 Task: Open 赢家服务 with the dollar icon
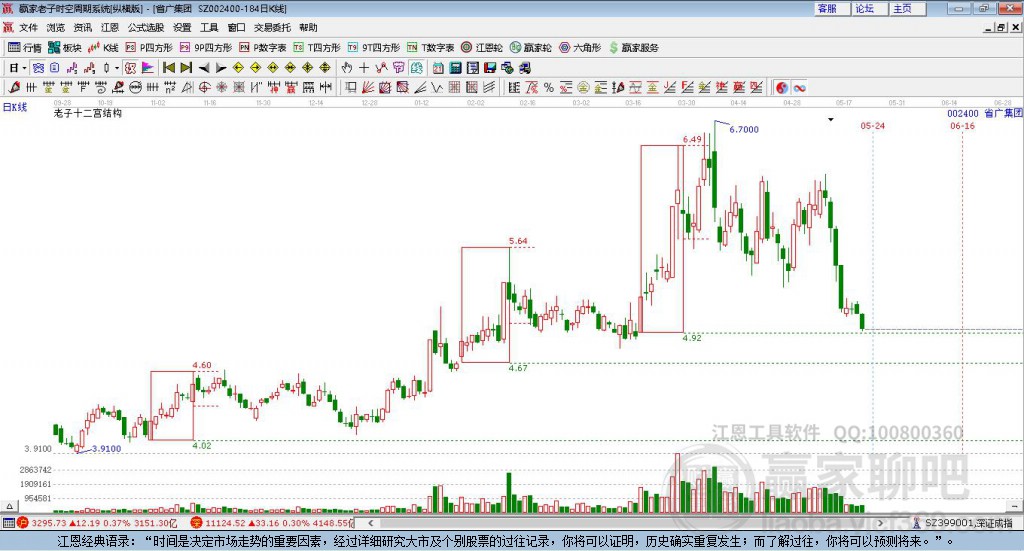point(633,48)
